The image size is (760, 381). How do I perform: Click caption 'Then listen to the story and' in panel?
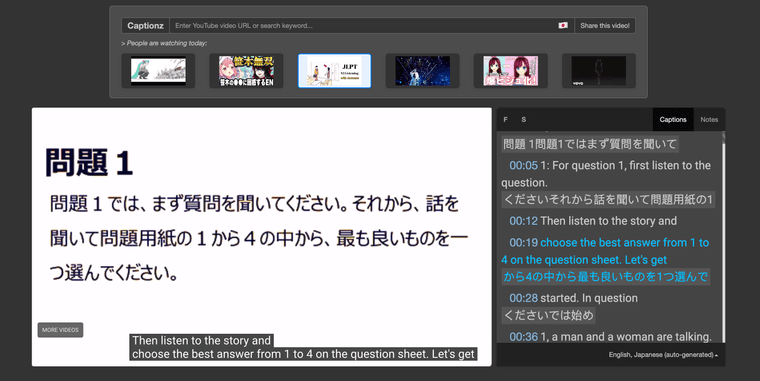[608, 221]
